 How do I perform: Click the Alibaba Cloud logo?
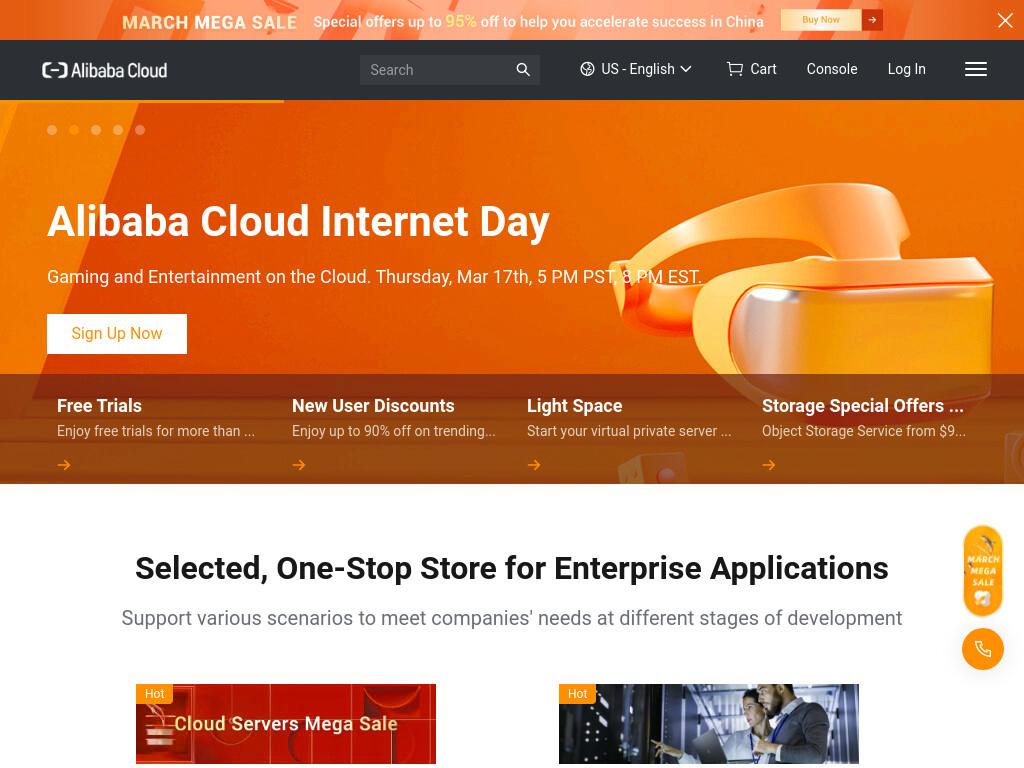tap(104, 70)
